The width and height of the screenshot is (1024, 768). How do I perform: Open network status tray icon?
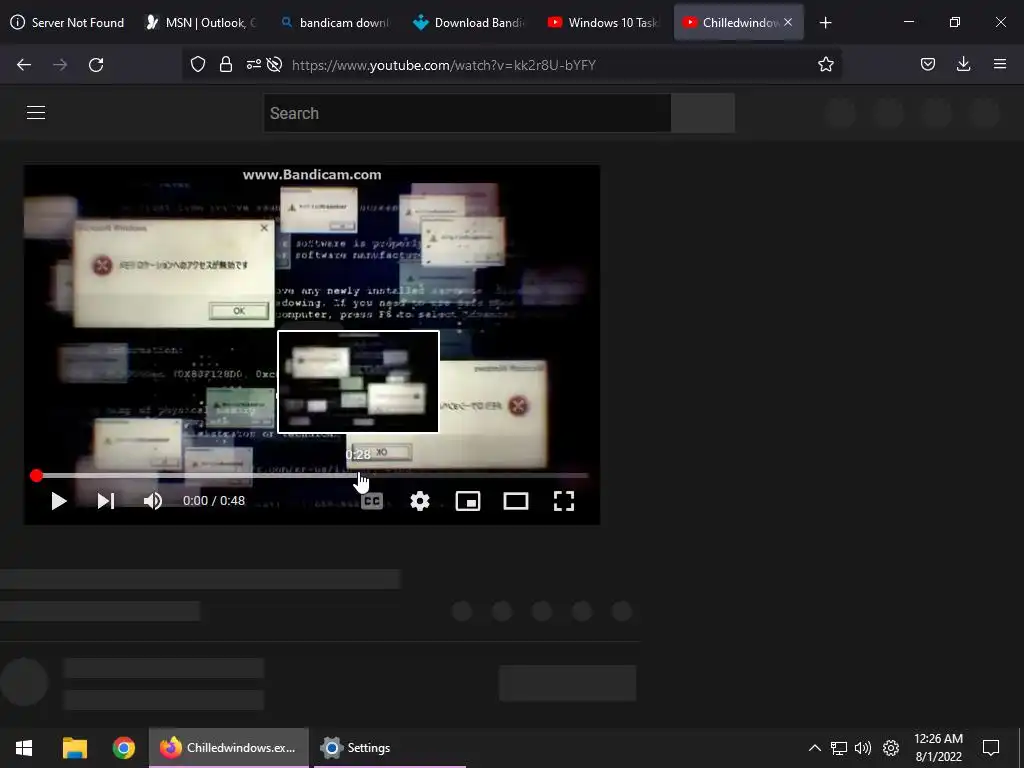(x=839, y=748)
